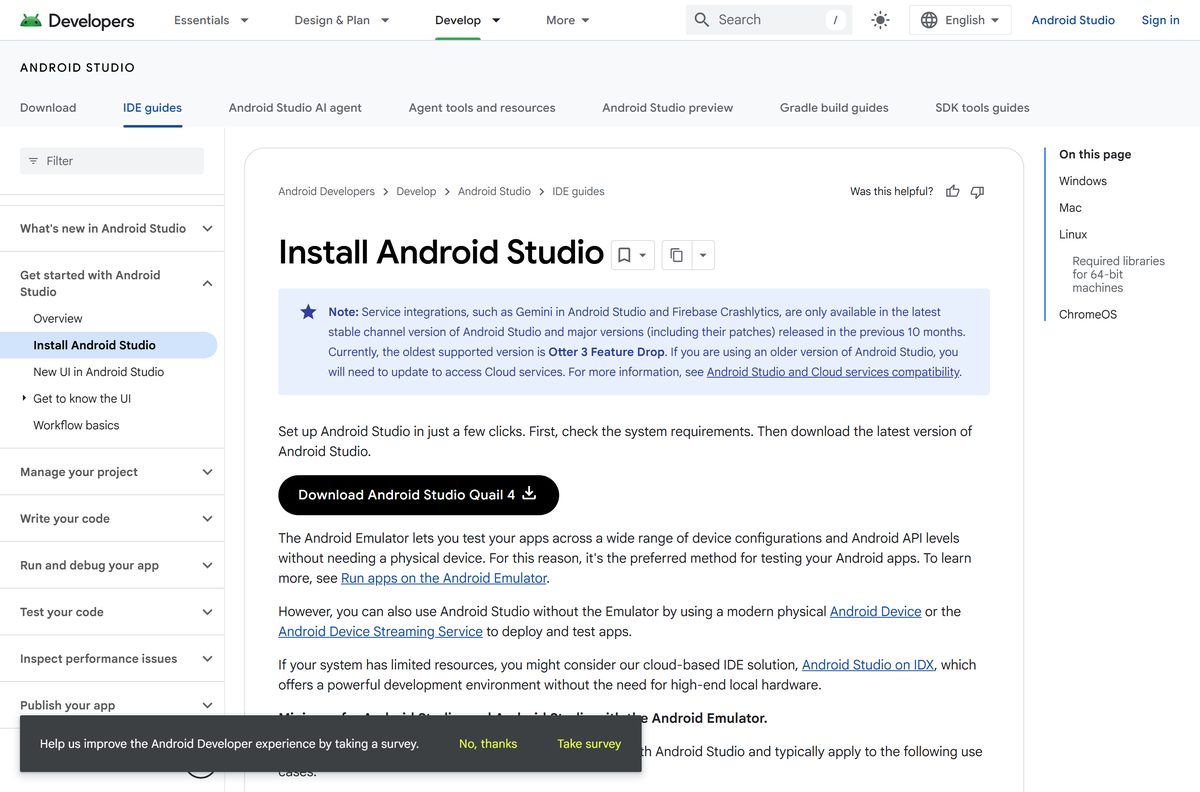Open the Essentials menu

click(211, 20)
